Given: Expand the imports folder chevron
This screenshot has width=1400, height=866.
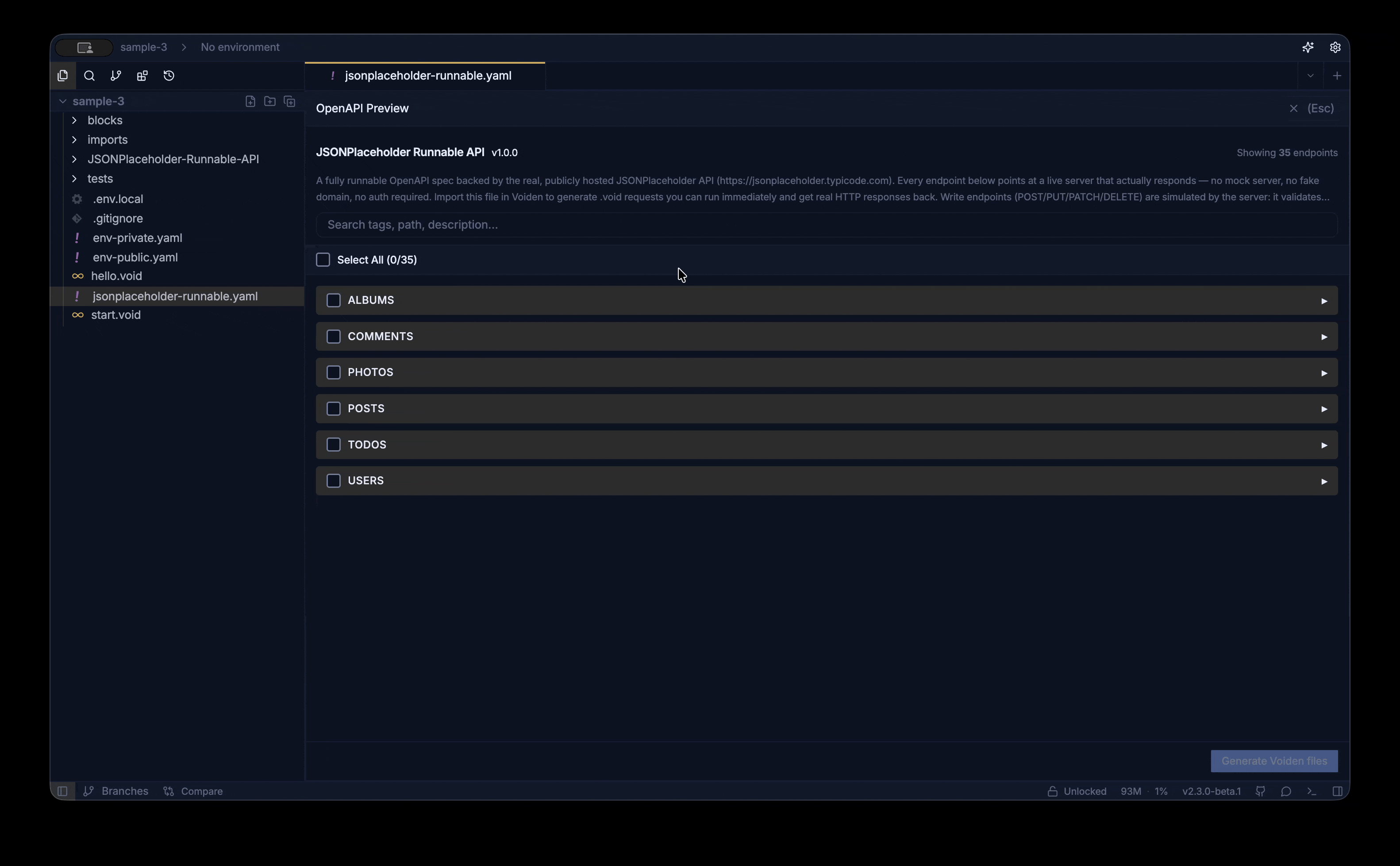Looking at the screenshot, I should [x=74, y=140].
